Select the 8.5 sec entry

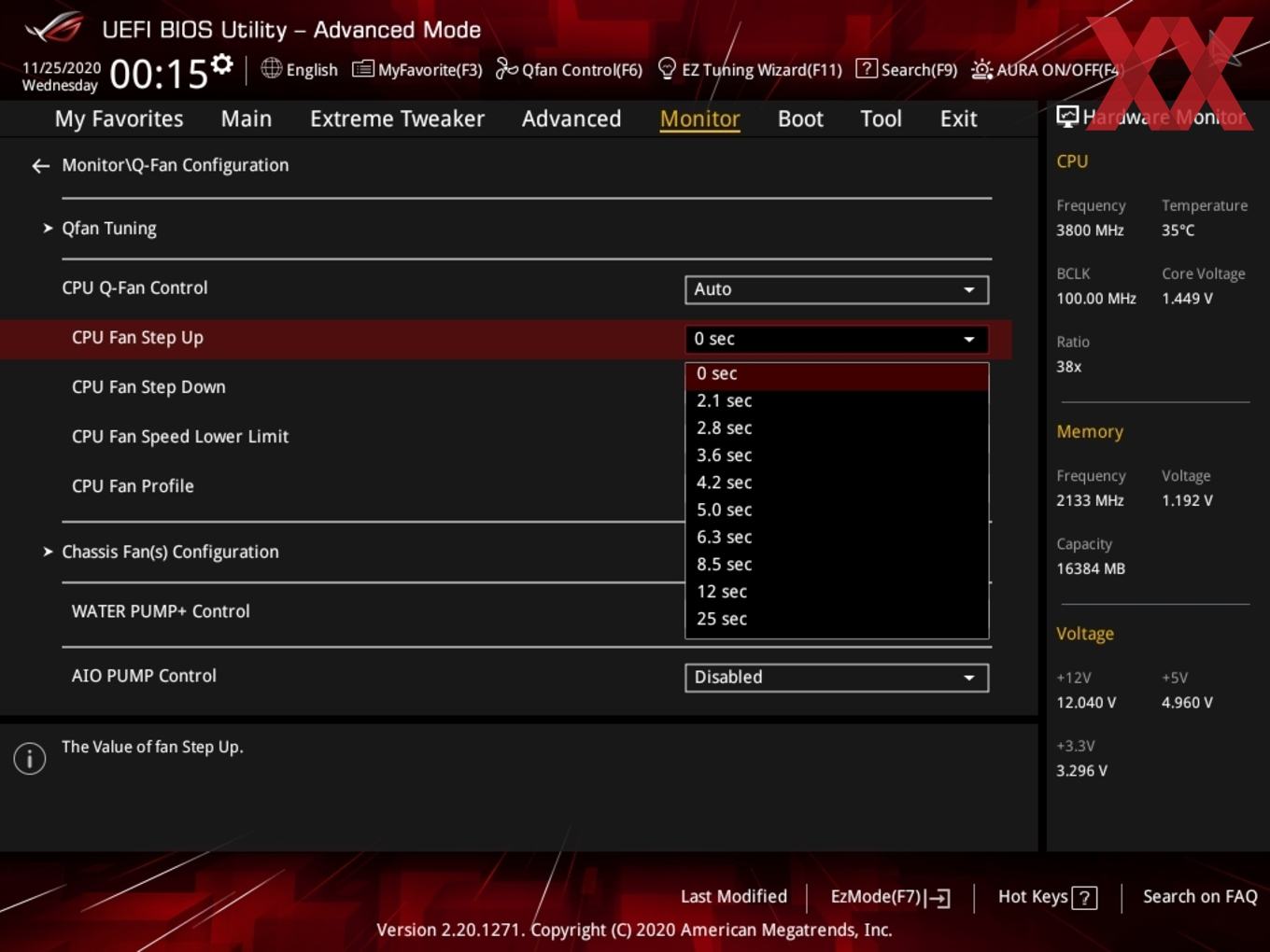tap(836, 564)
